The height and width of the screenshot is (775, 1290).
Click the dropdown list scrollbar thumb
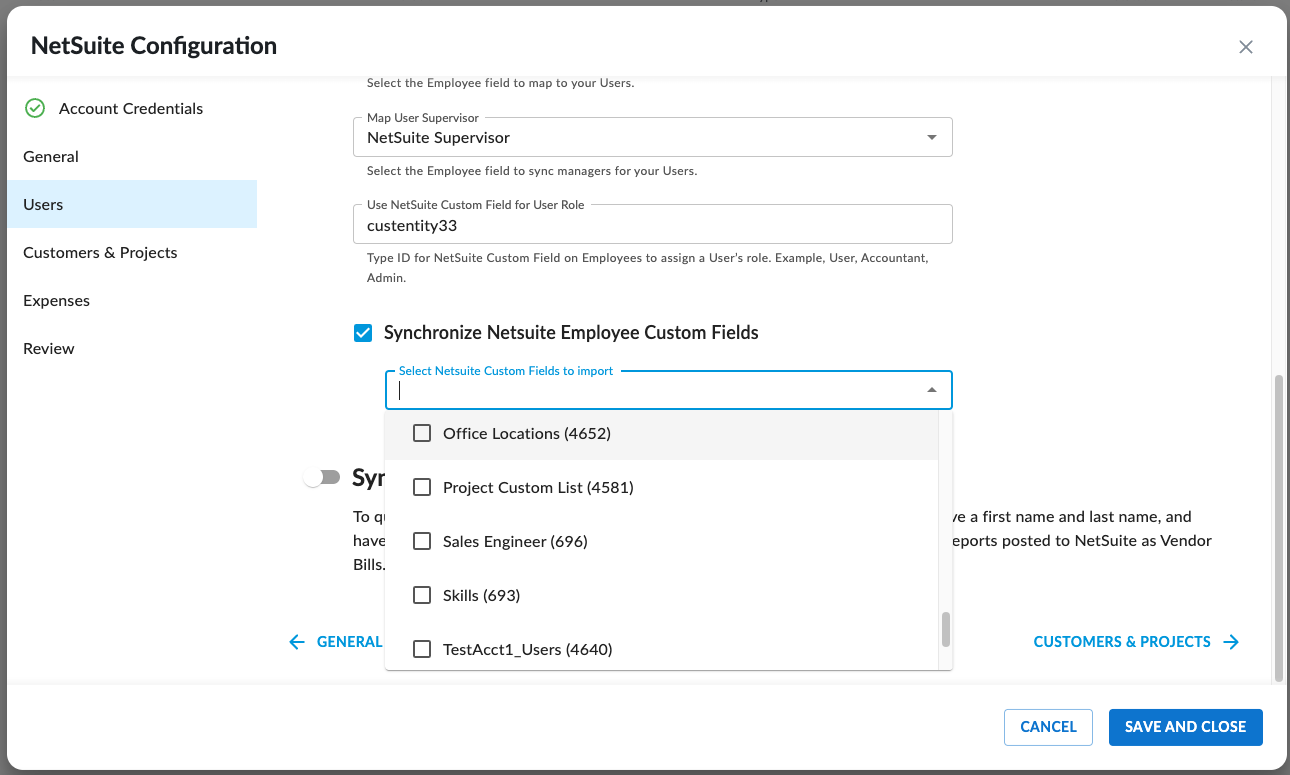pyautogui.click(x=946, y=630)
